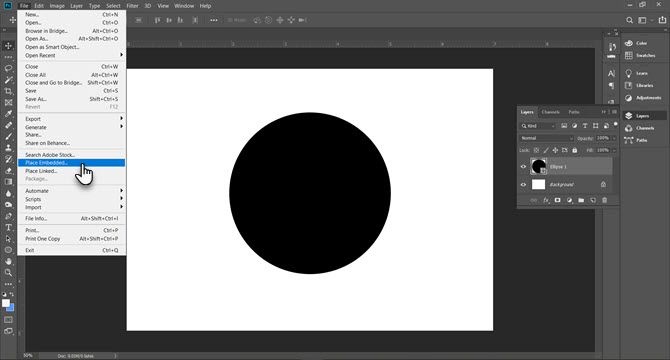Open the Opacity dropdown arrow
Image resolution: width=670 pixels, height=360 pixels.
pyautogui.click(x=614, y=138)
